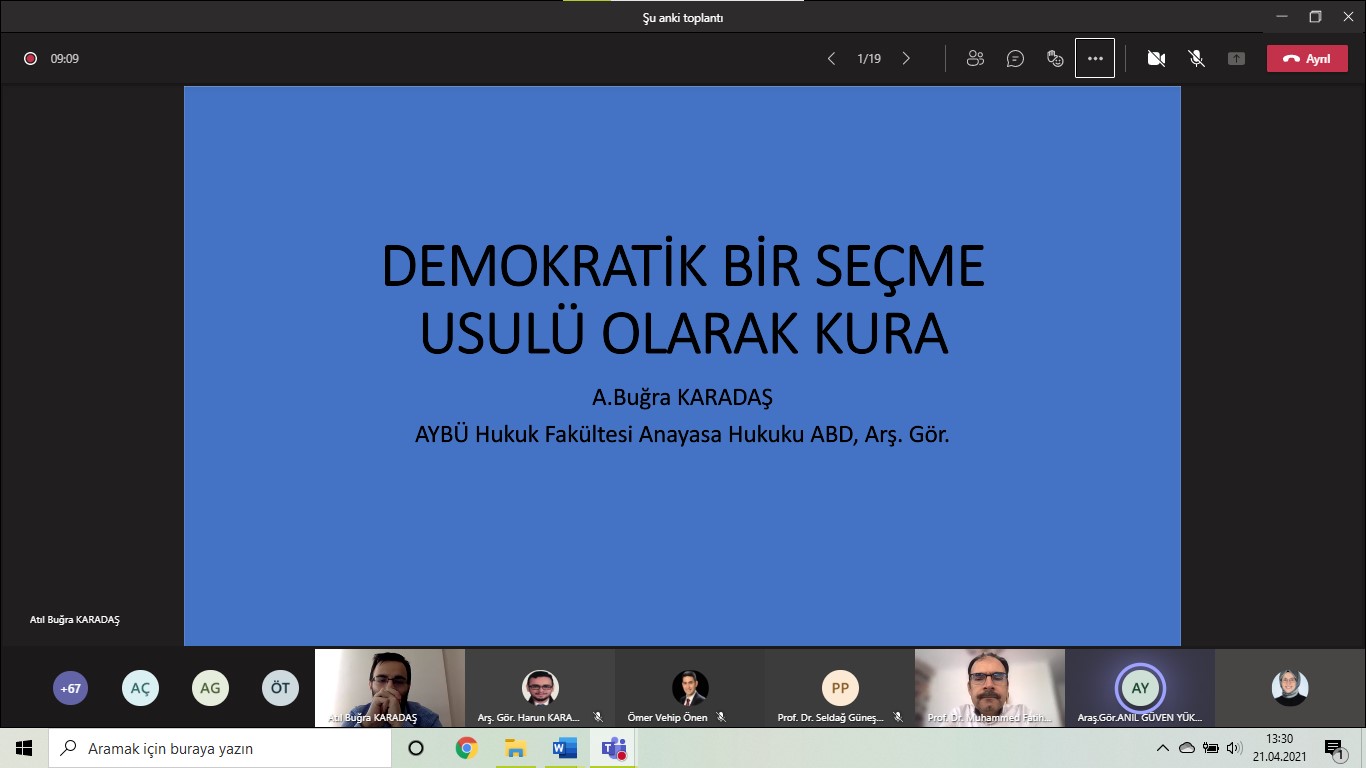Go to the previous presentation slide
The width and height of the screenshot is (1366, 768).
[x=831, y=59]
